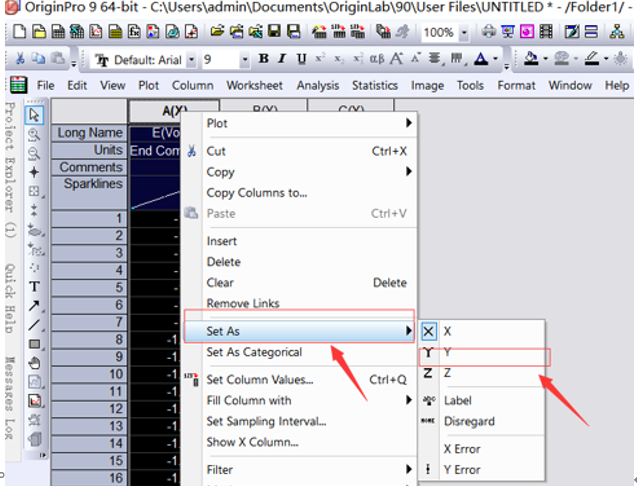Open the font color dropdown arrow
Viewport: 637px width, 486px height.
[x=495, y=59]
